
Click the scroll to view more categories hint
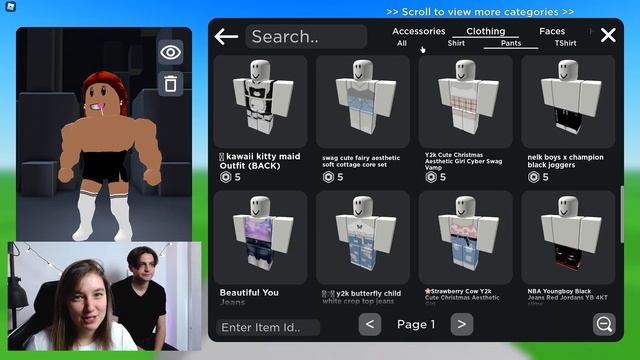coord(480,12)
